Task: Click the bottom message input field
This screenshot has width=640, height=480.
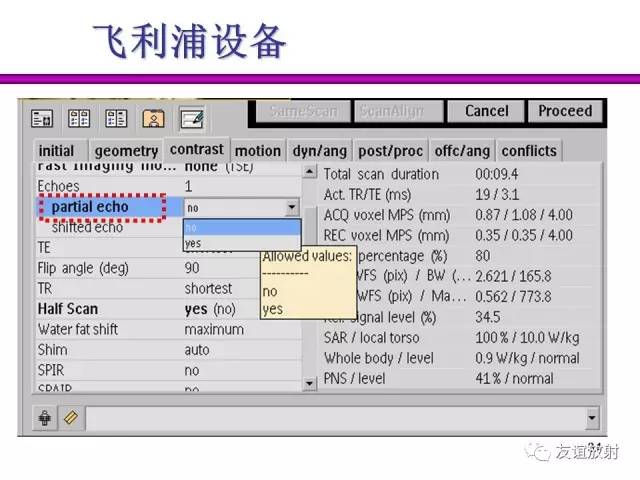Action: (x=336, y=418)
